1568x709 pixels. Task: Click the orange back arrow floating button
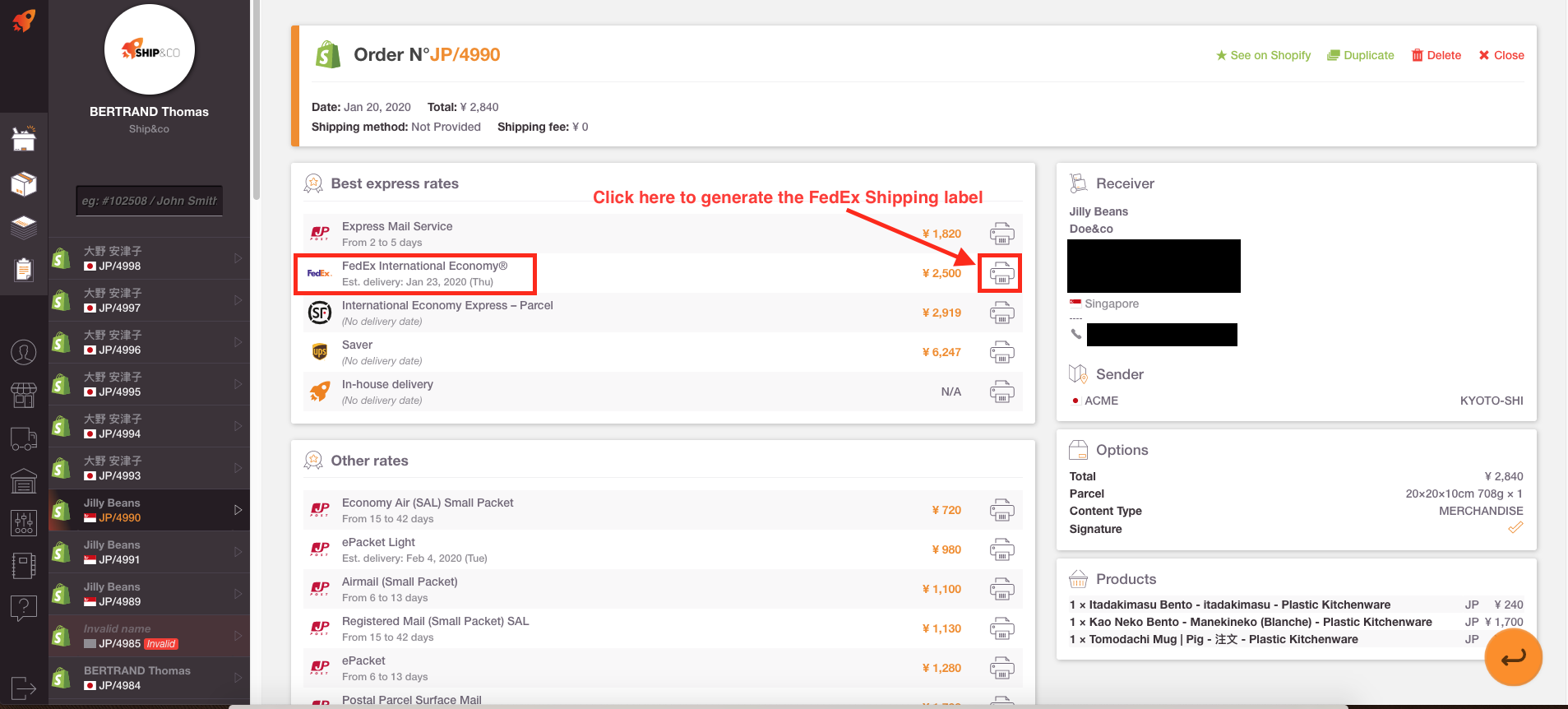coord(1513,657)
